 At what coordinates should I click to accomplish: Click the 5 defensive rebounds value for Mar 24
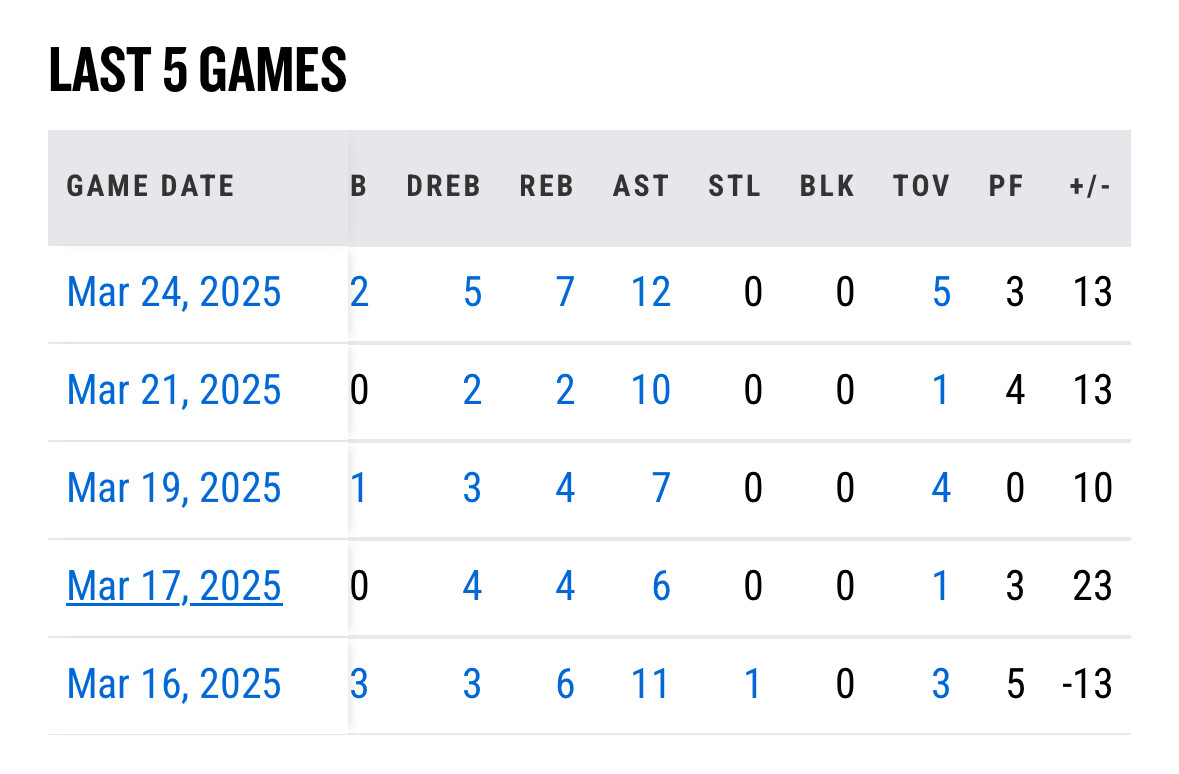pos(472,293)
